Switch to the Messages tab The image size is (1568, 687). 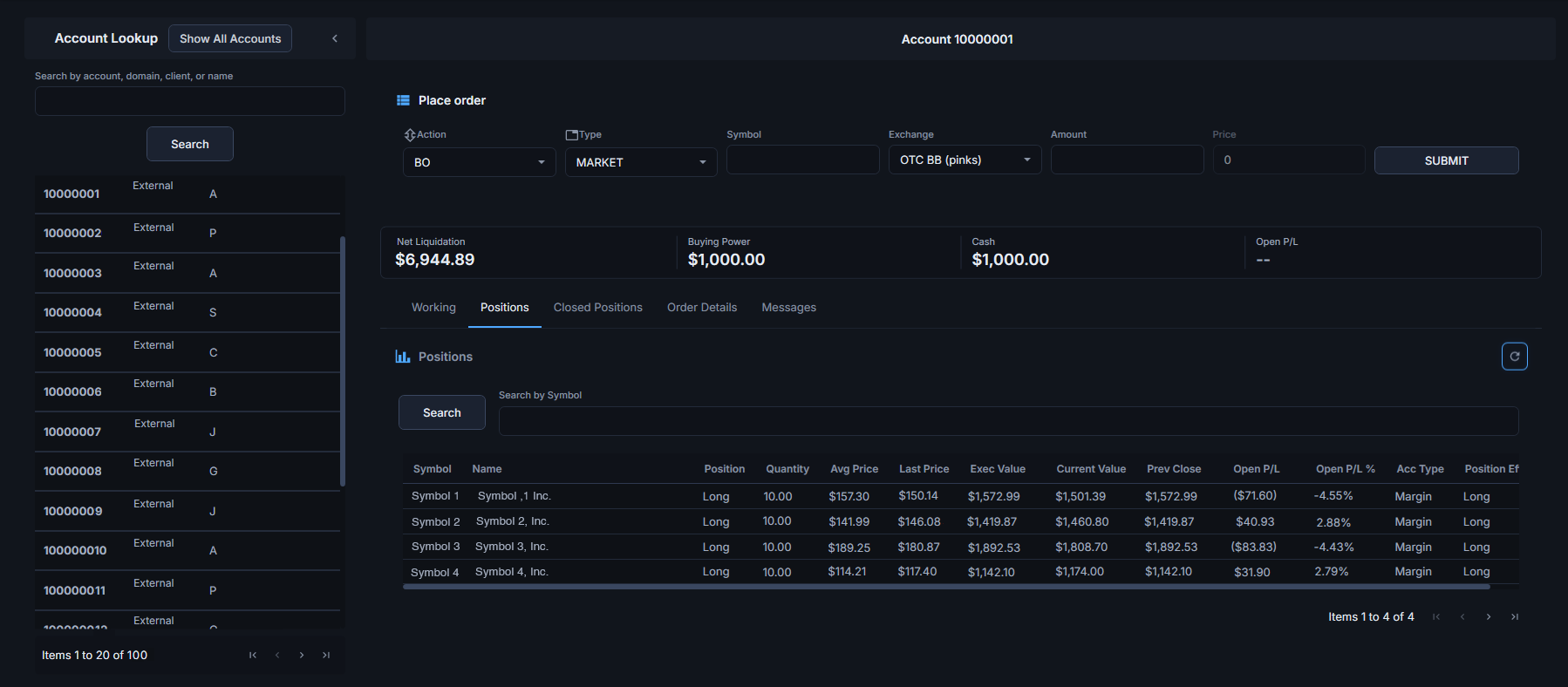(789, 308)
